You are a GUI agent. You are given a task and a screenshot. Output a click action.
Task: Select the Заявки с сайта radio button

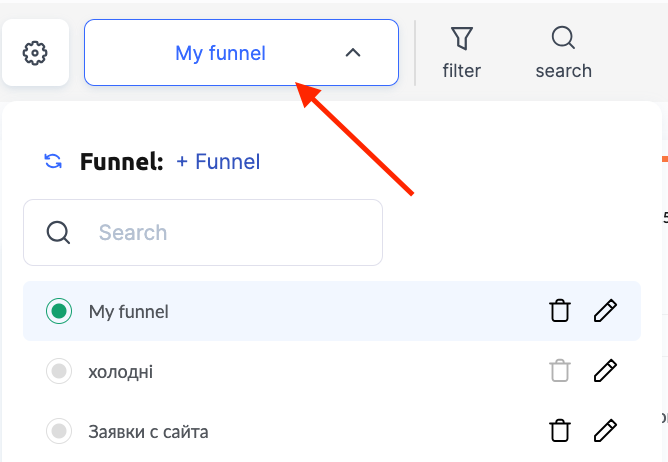(59, 431)
